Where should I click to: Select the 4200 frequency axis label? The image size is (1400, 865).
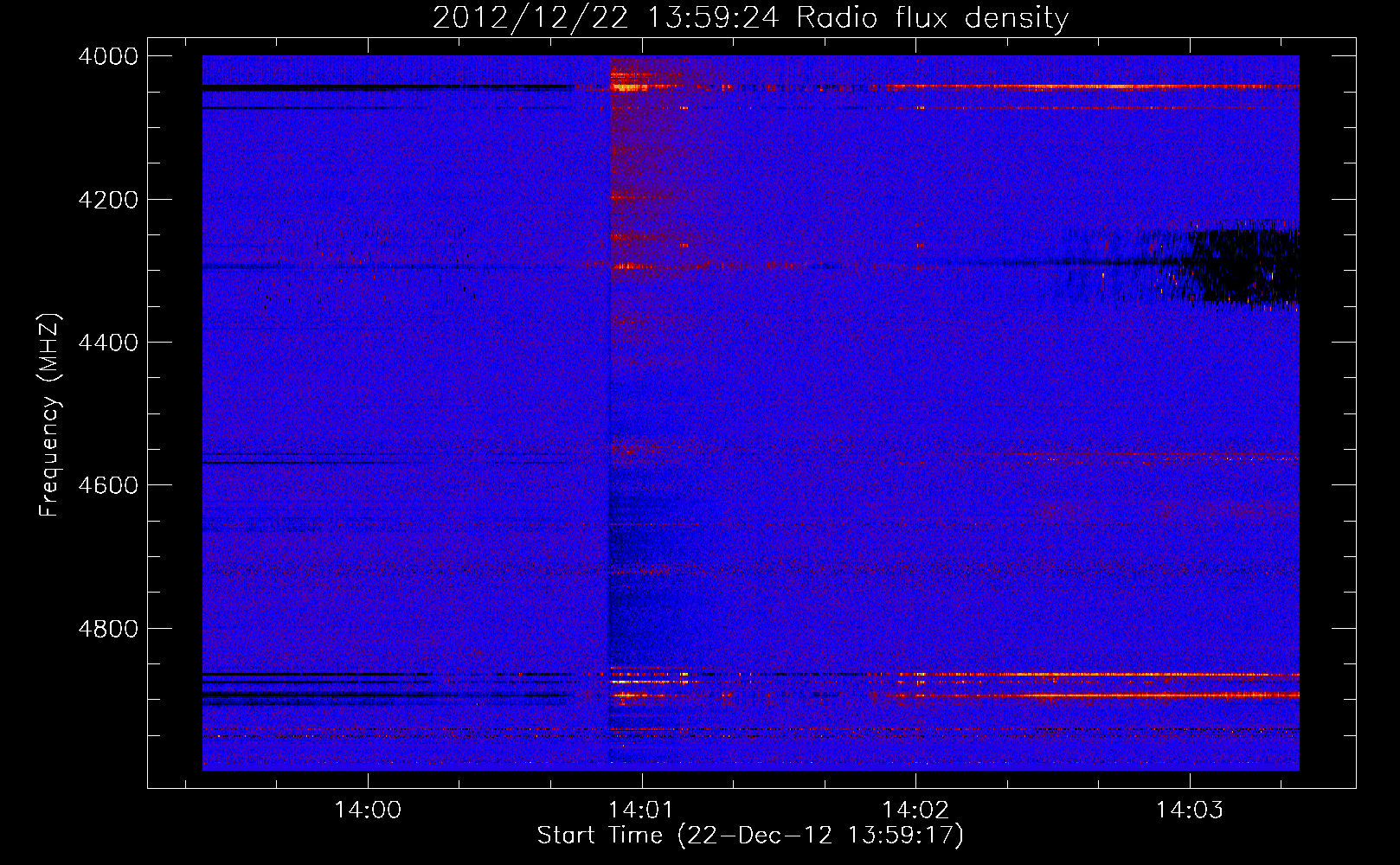[108, 200]
